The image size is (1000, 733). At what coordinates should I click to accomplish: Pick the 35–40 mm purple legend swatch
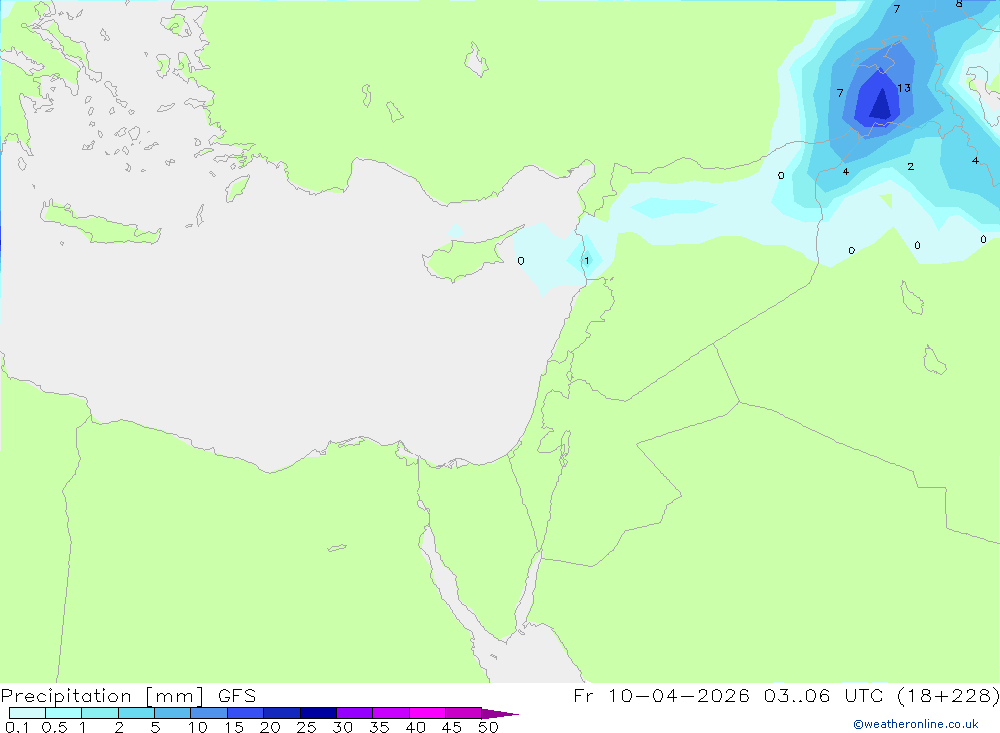pos(391,713)
